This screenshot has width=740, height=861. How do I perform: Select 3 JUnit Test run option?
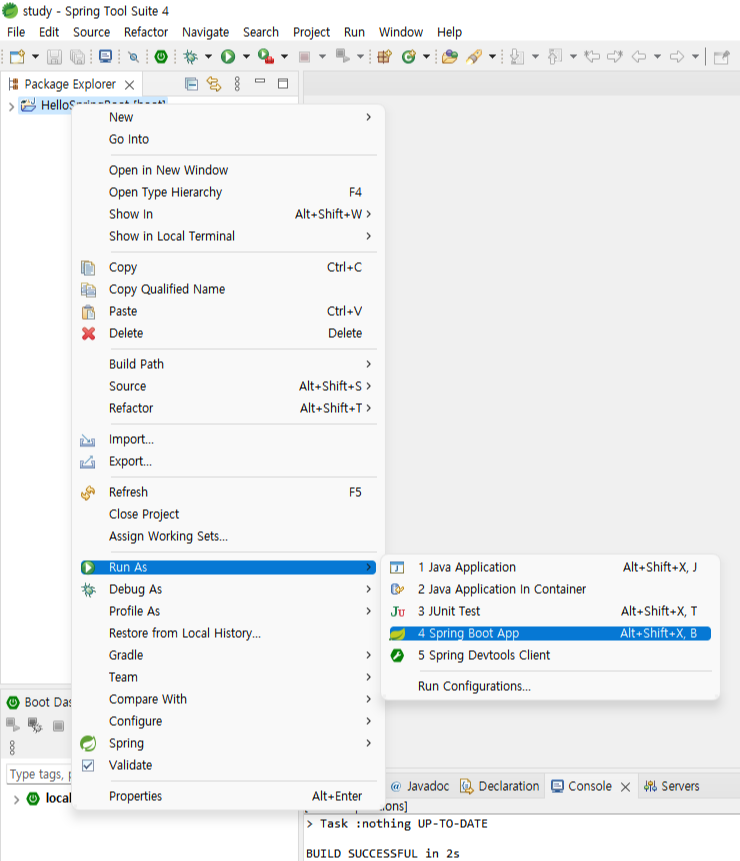550,611
